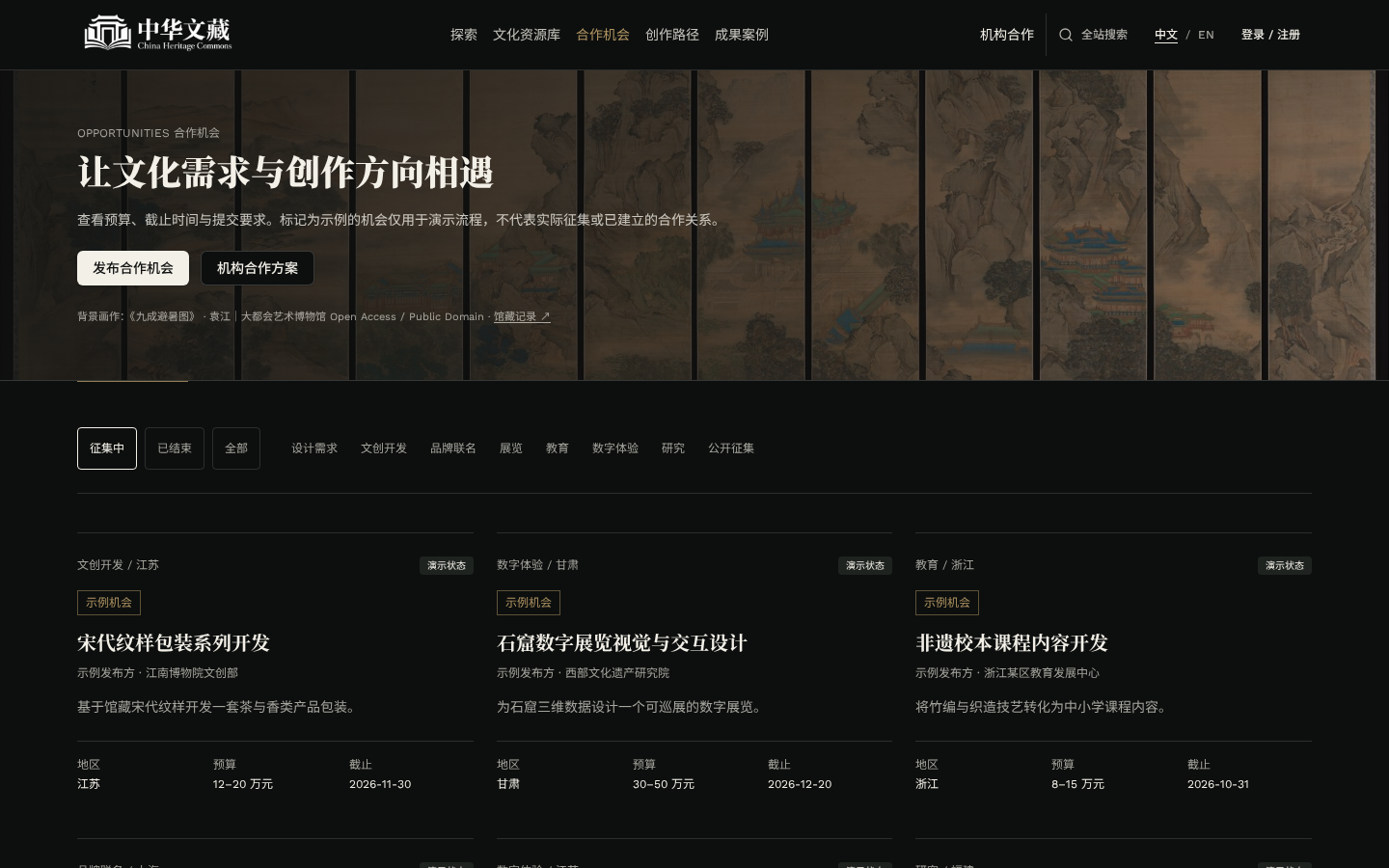Image resolution: width=1389 pixels, height=868 pixels.
Task: Click 演示状态 badge on 教育 / 浙江 card
Action: click(x=1285, y=565)
